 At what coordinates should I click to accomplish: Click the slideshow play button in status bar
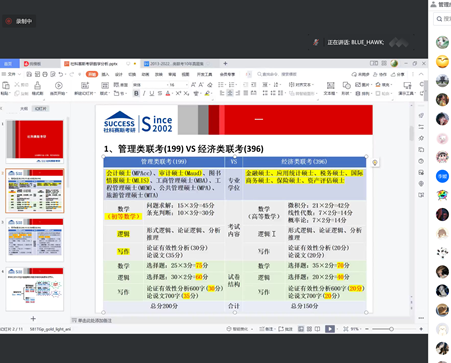point(330,329)
